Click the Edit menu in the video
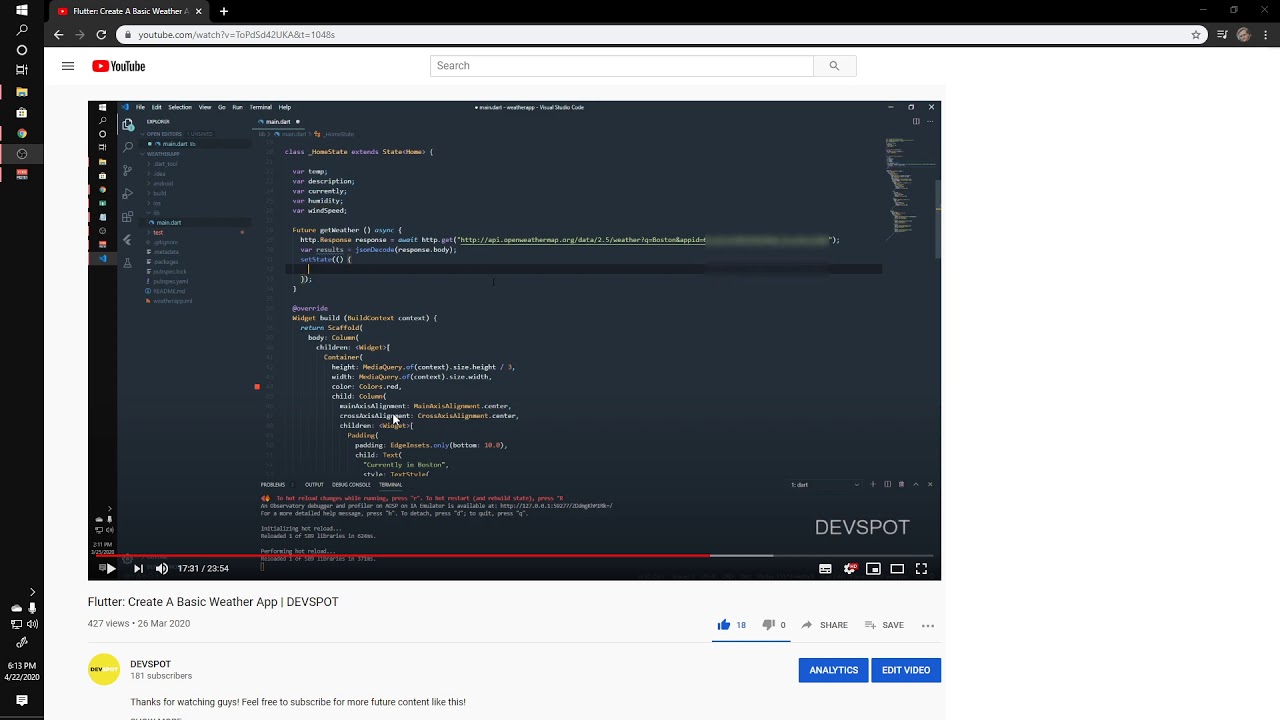 coord(157,107)
